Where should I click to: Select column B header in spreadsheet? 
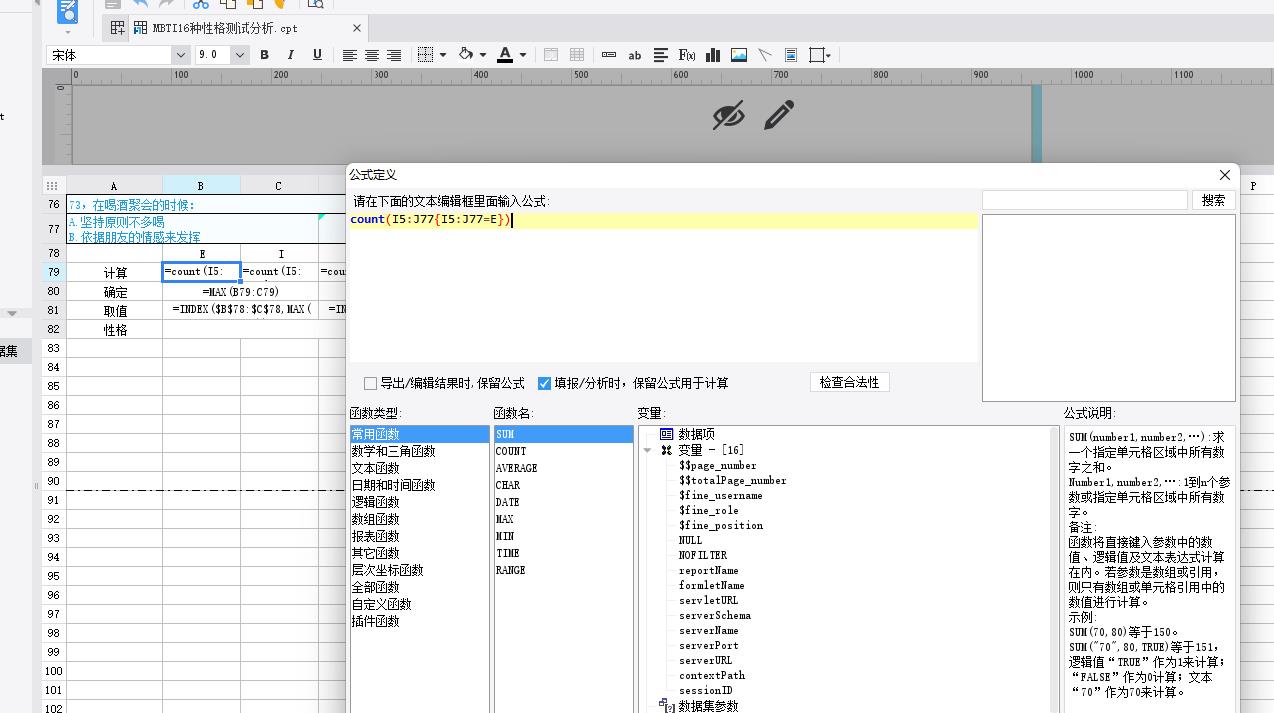201,186
